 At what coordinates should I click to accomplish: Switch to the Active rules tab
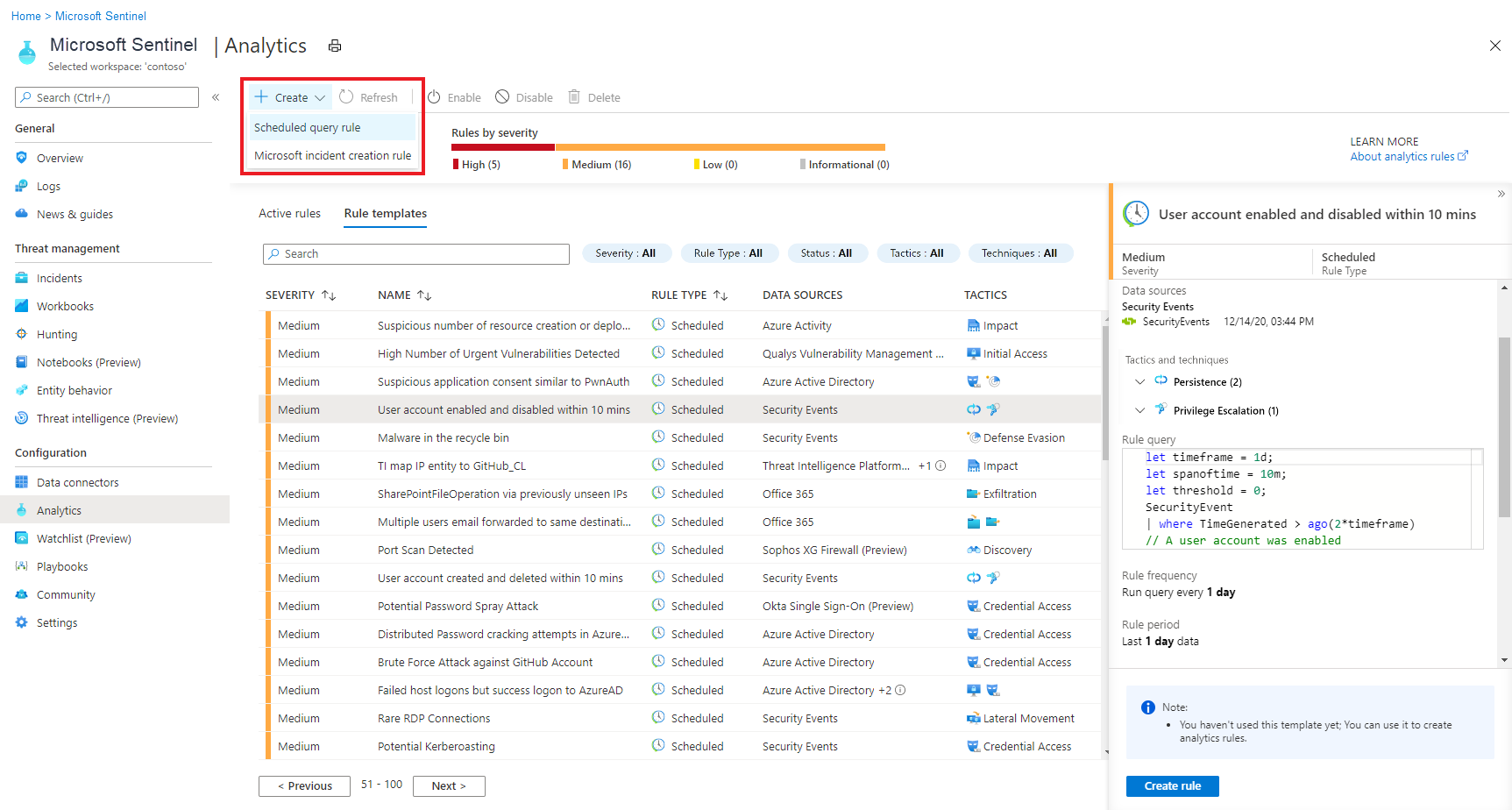click(x=289, y=214)
